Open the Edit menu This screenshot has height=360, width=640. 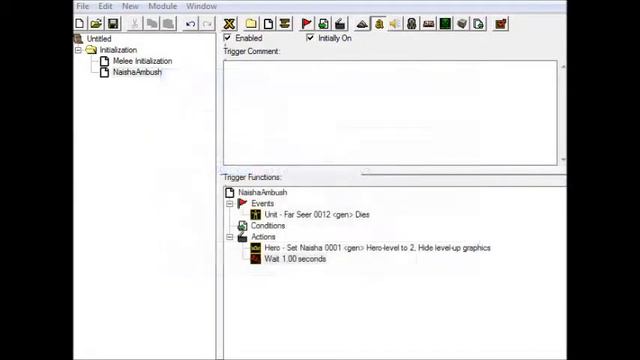(x=105, y=6)
